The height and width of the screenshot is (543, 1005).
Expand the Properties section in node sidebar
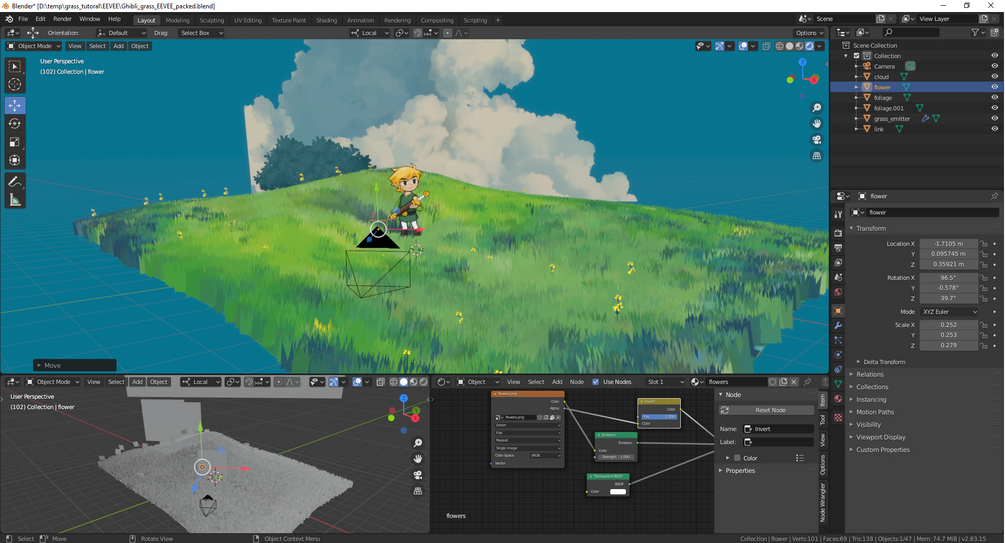click(740, 471)
